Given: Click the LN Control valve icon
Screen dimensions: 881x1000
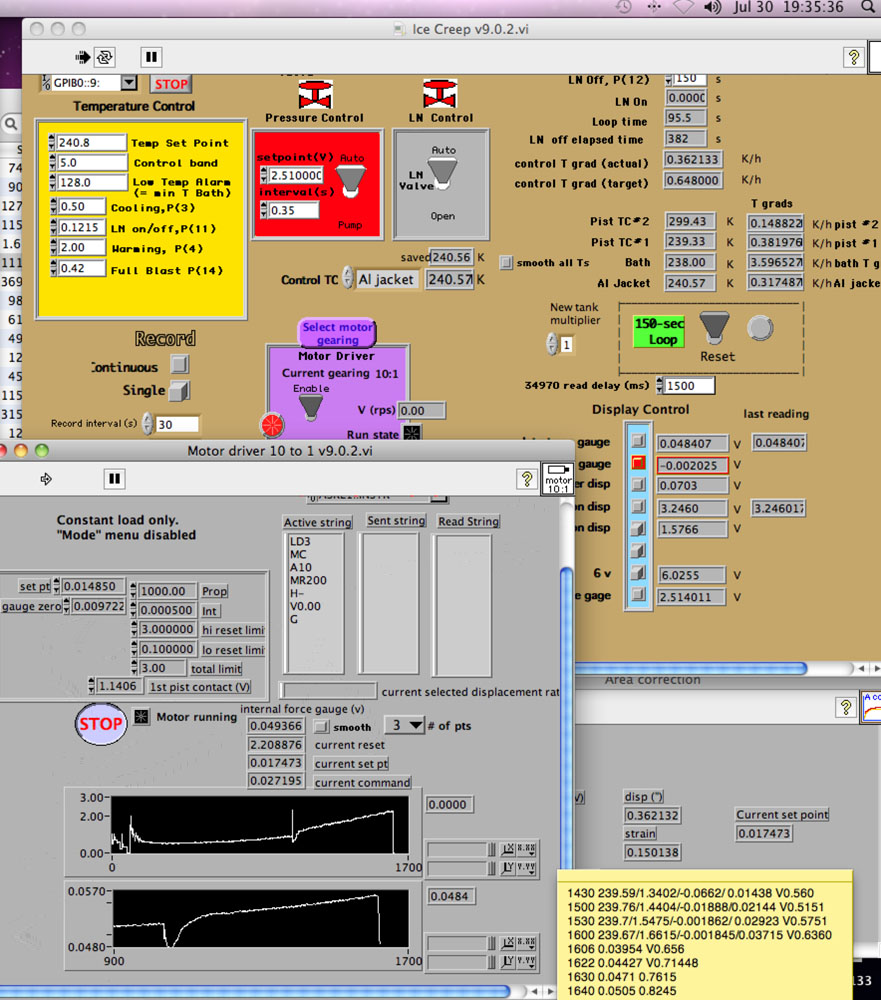Looking at the screenshot, I should pyautogui.click(x=441, y=96).
